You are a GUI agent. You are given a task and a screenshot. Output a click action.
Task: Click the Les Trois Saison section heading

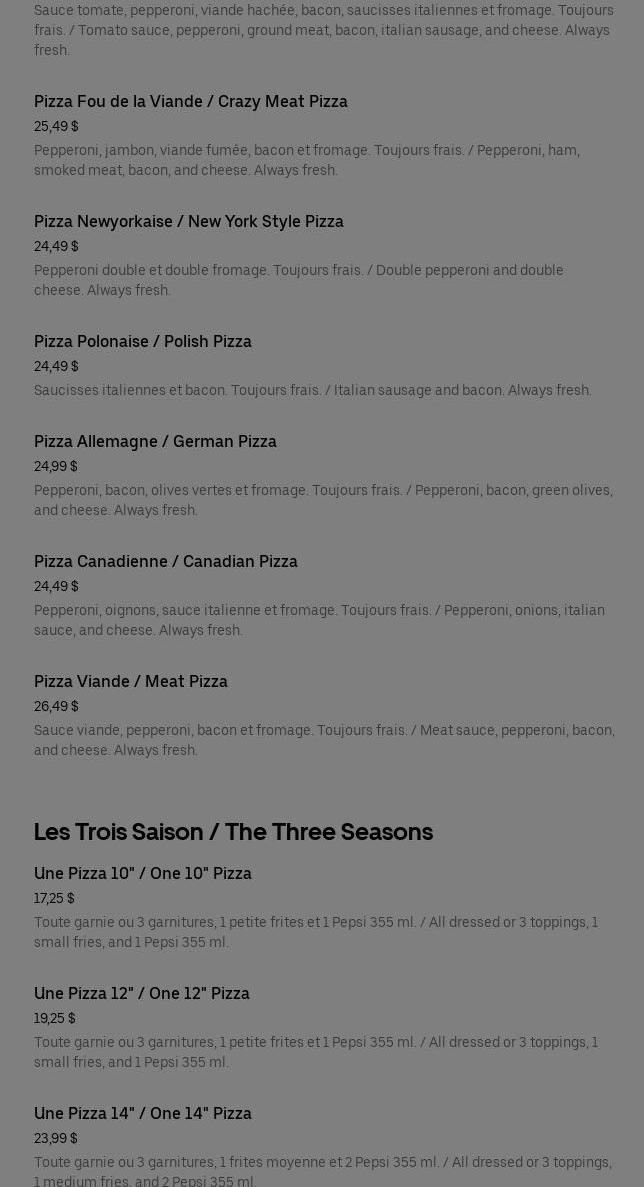[233, 831]
